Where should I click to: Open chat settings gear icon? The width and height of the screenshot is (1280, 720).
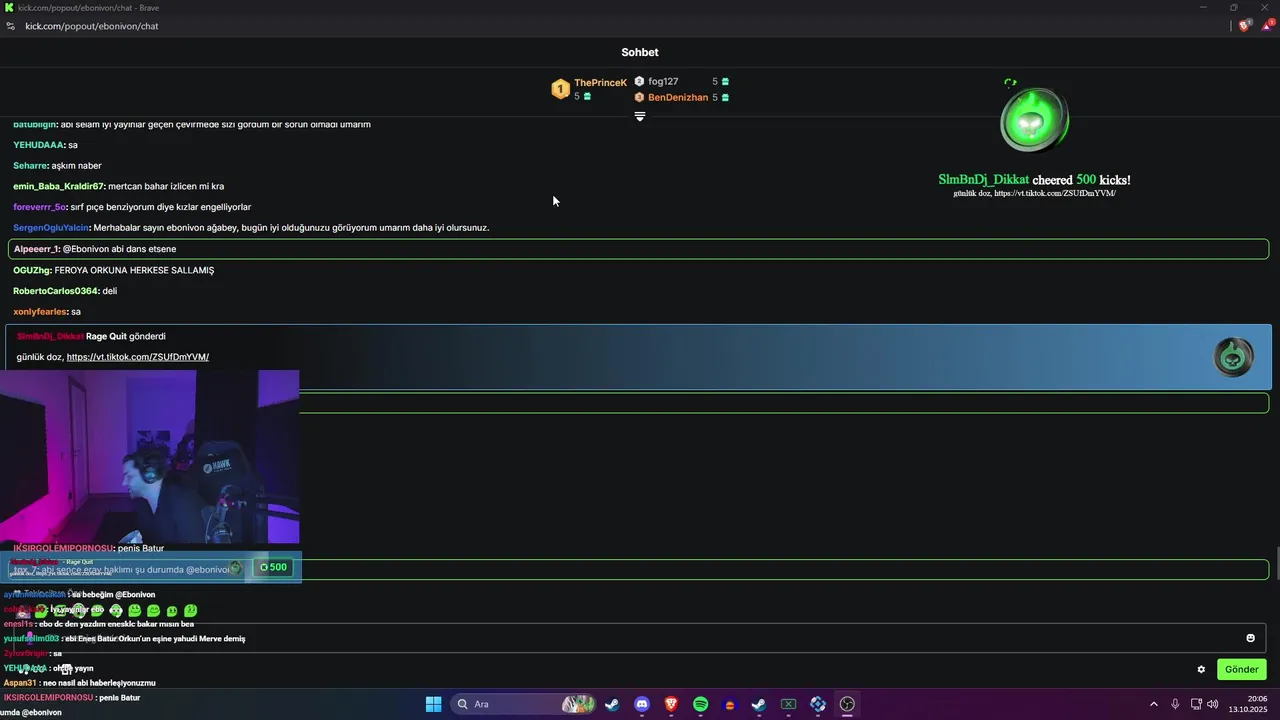[x=1201, y=669]
